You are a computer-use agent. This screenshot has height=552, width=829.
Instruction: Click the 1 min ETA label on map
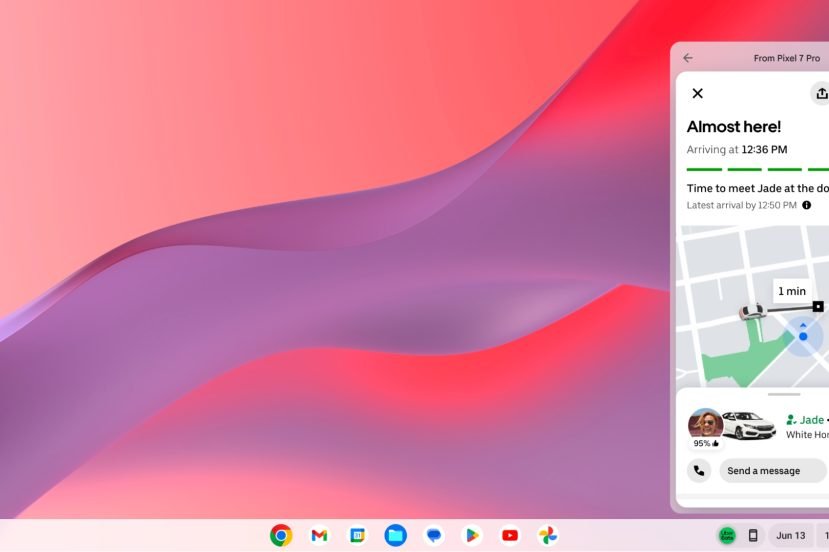pos(791,291)
